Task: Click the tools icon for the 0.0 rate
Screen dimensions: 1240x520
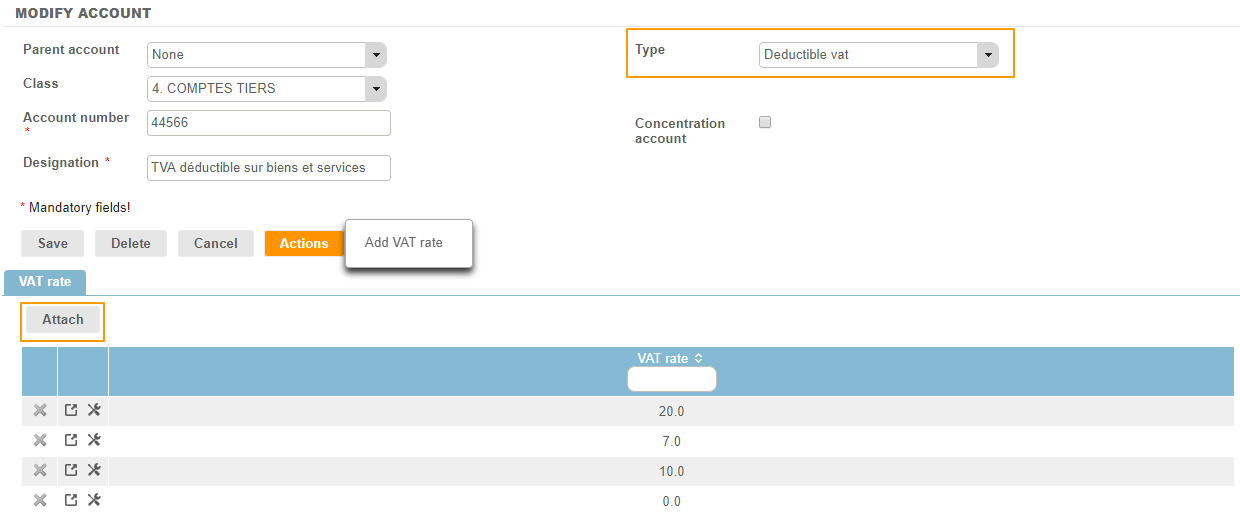Action: 94,500
